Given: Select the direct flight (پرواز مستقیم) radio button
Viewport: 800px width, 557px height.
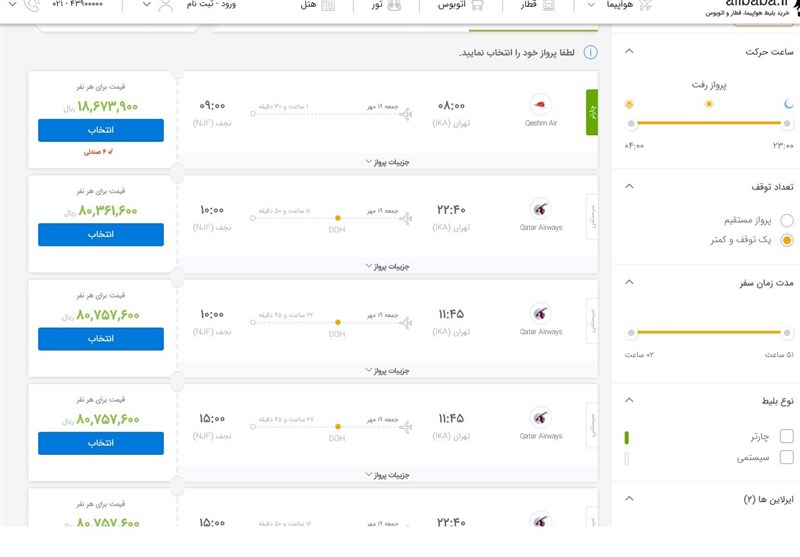Looking at the screenshot, I should 787,220.
